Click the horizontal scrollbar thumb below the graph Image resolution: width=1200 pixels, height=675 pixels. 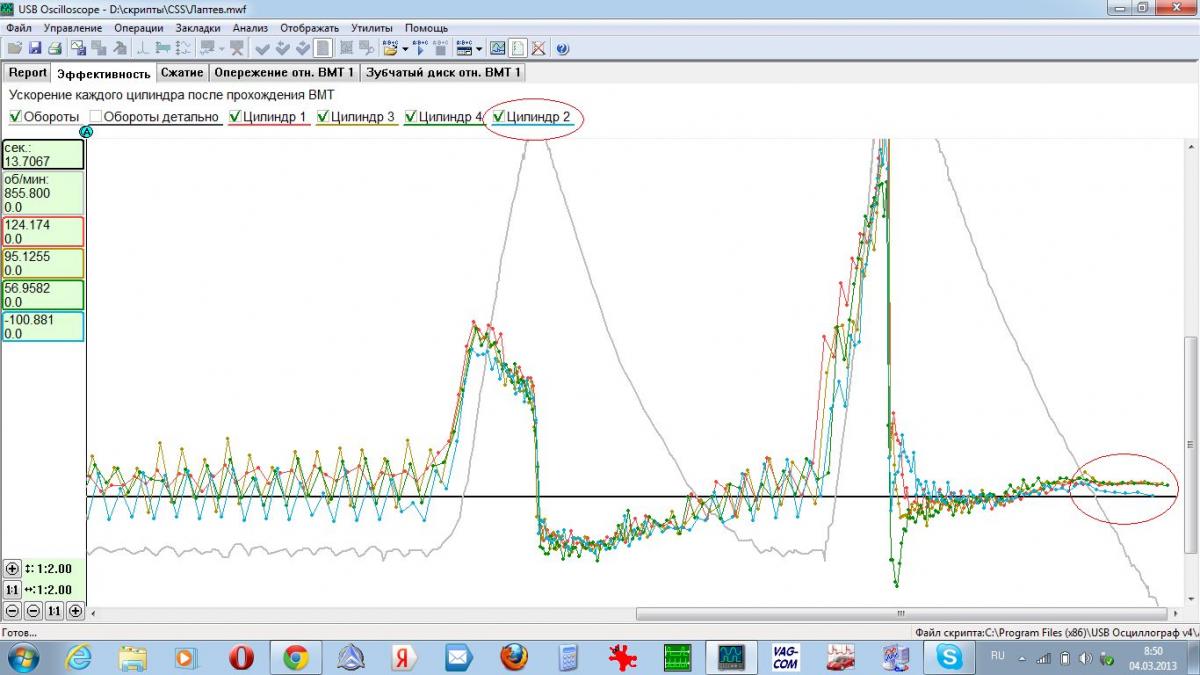(x=900, y=614)
